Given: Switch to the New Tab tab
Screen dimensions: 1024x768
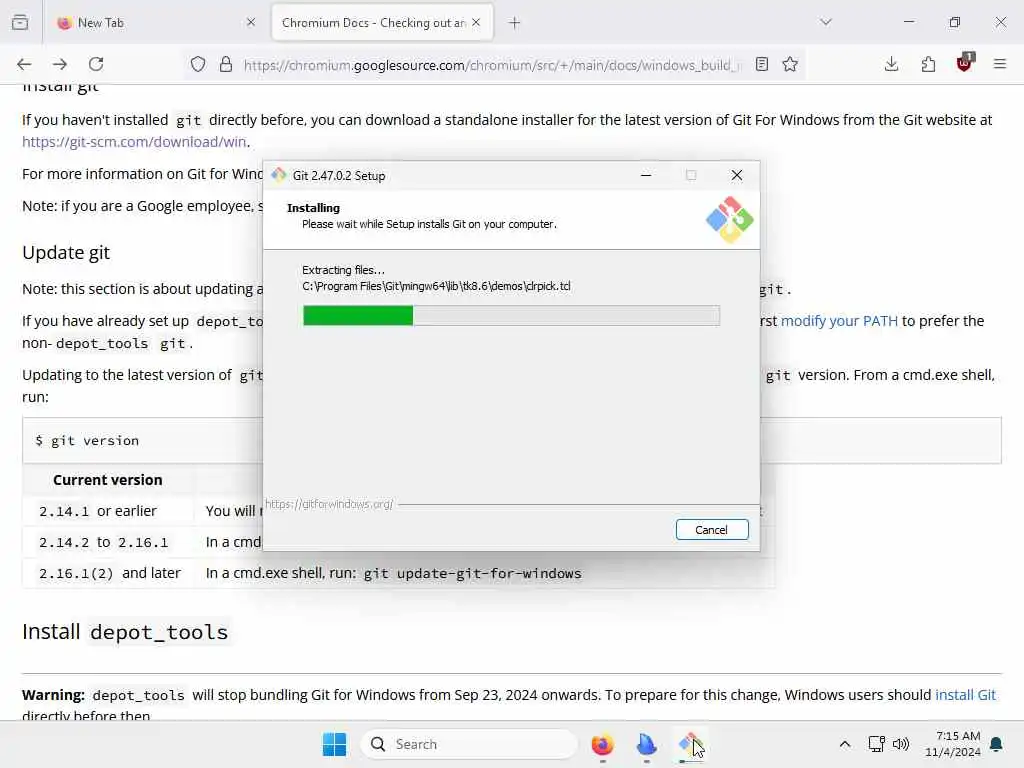Looking at the screenshot, I should [155, 22].
